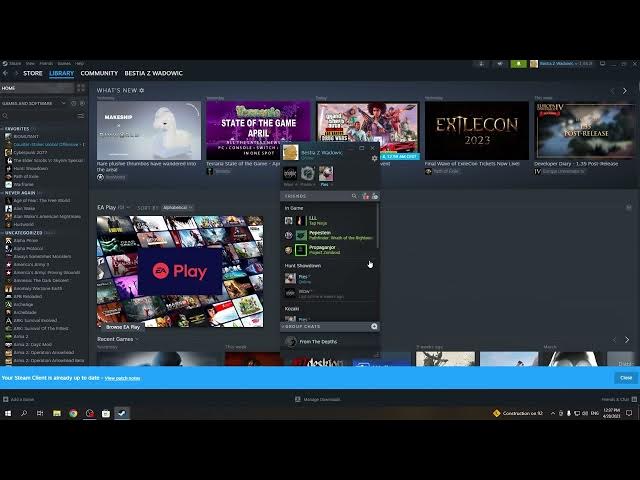The height and width of the screenshot is (480, 640).
Task: Open the STORE tab
Action: click(x=33, y=73)
